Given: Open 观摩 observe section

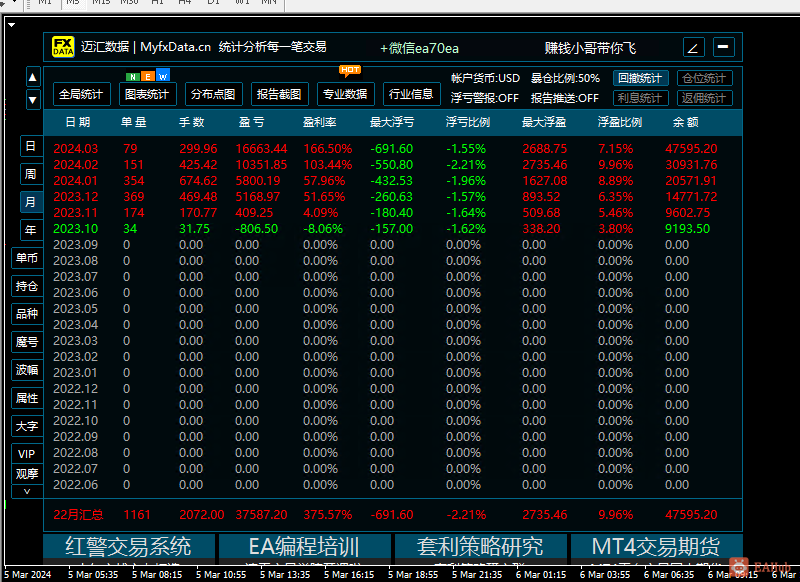Looking at the screenshot, I should click(27, 474).
